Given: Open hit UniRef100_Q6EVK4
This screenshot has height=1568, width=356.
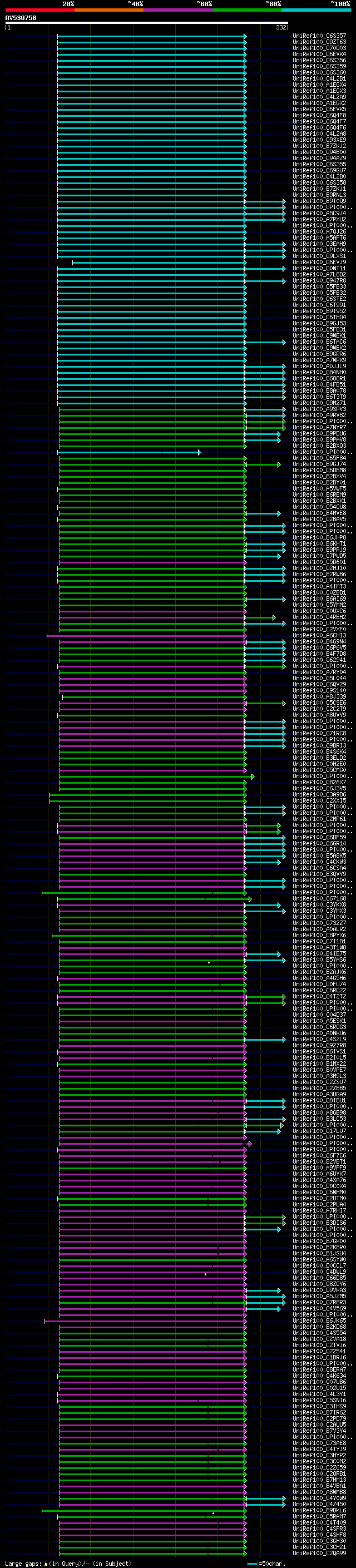Looking at the screenshot, I should [319, 54].
